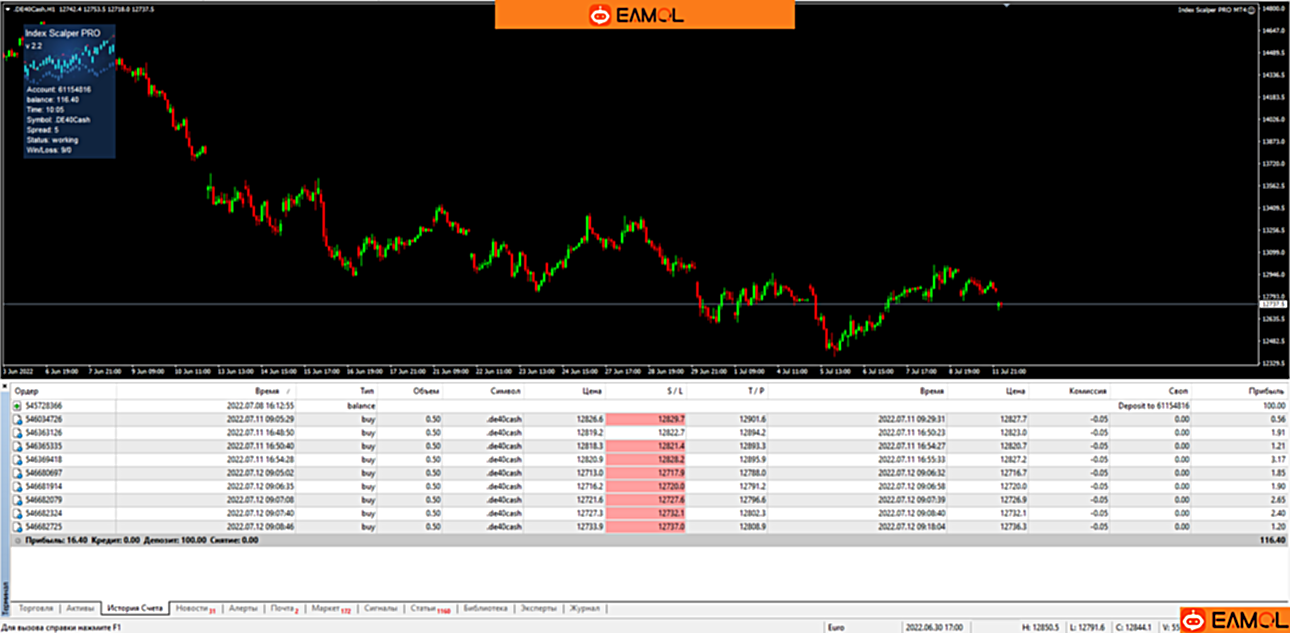The image size is (1290, 633).
Task: Click the current price marker on price axis
Action: tap(1273, 304)
